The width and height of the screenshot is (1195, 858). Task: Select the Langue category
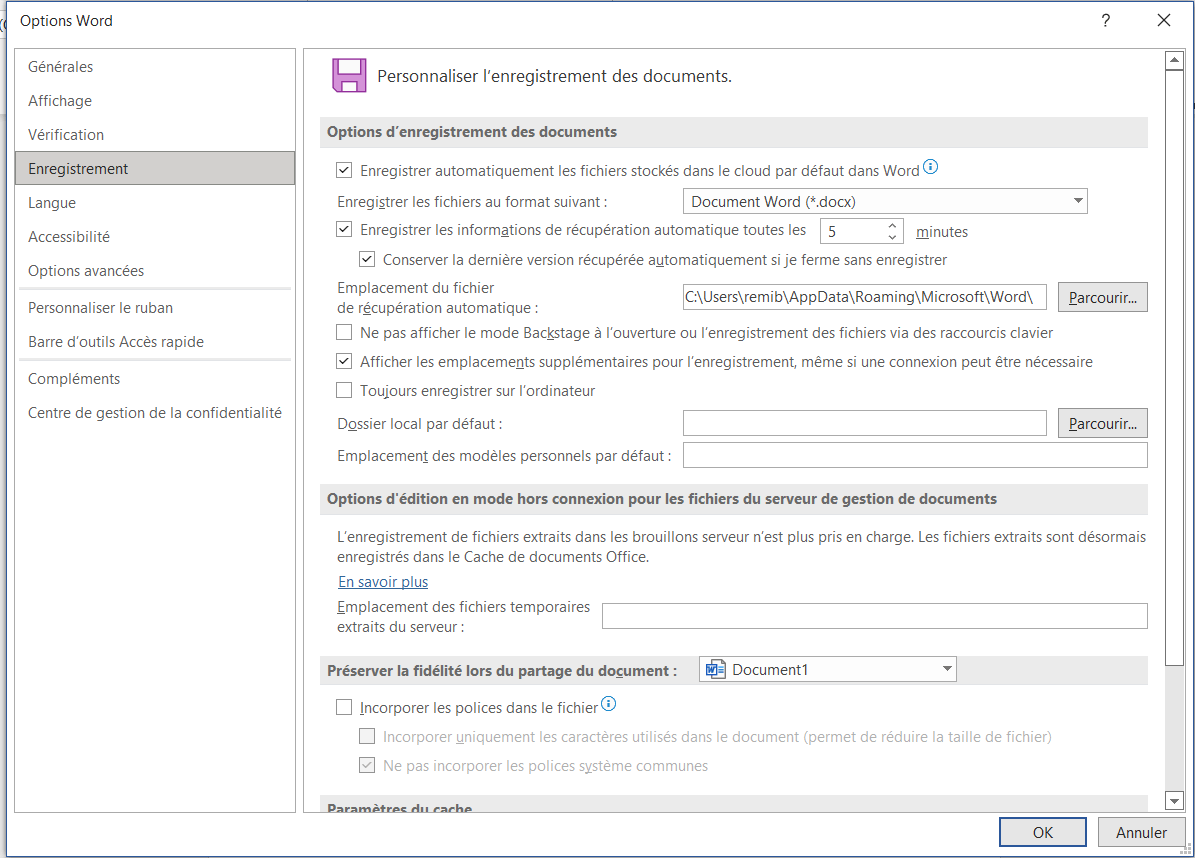(155, 203)
